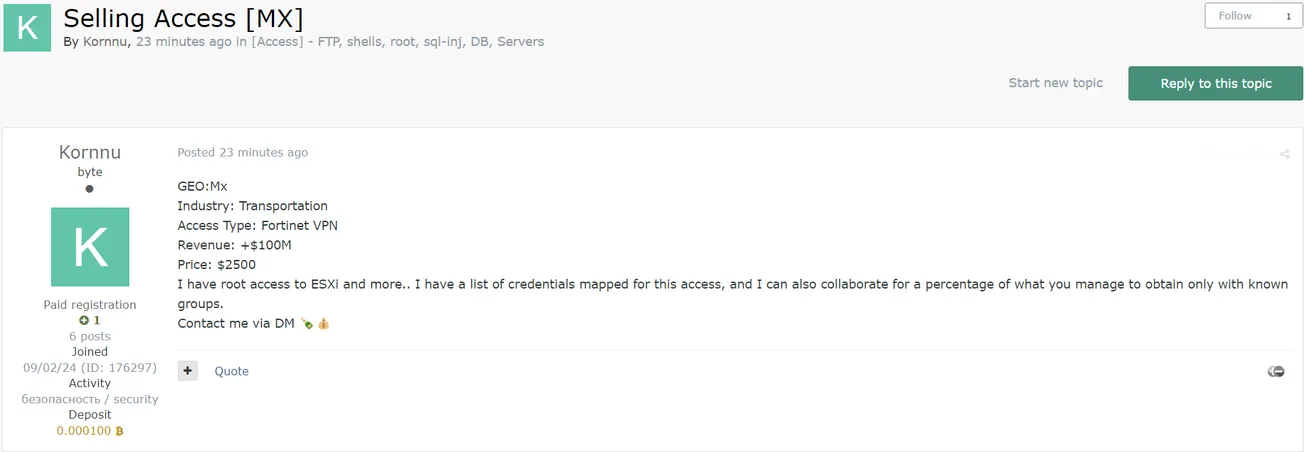The height and width of the screenshot is (452, 1304).
Task: Click the money bag emoji in the post
Action: click(324, 324)
